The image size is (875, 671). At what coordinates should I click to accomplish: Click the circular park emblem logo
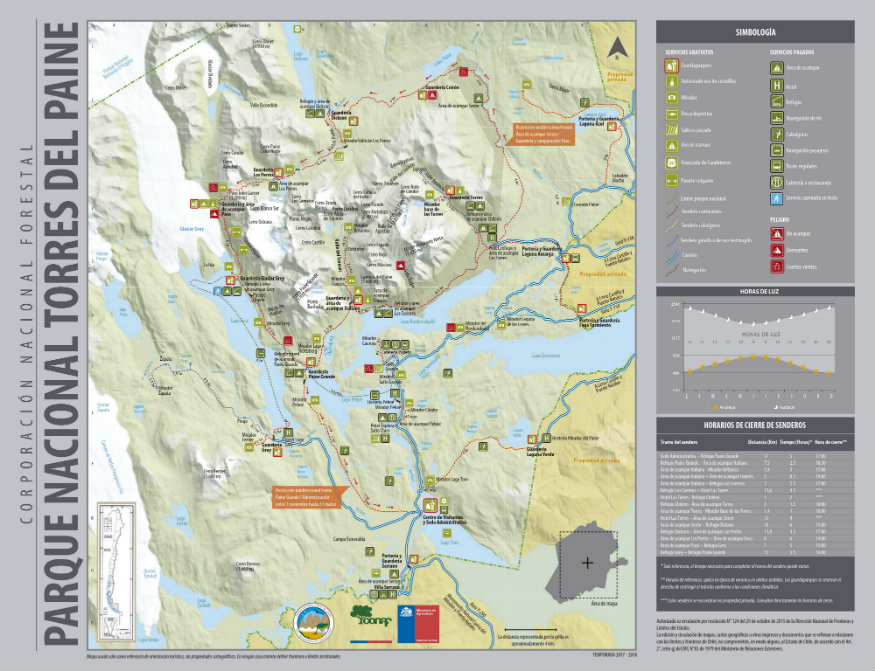click(x=314, y=623)
